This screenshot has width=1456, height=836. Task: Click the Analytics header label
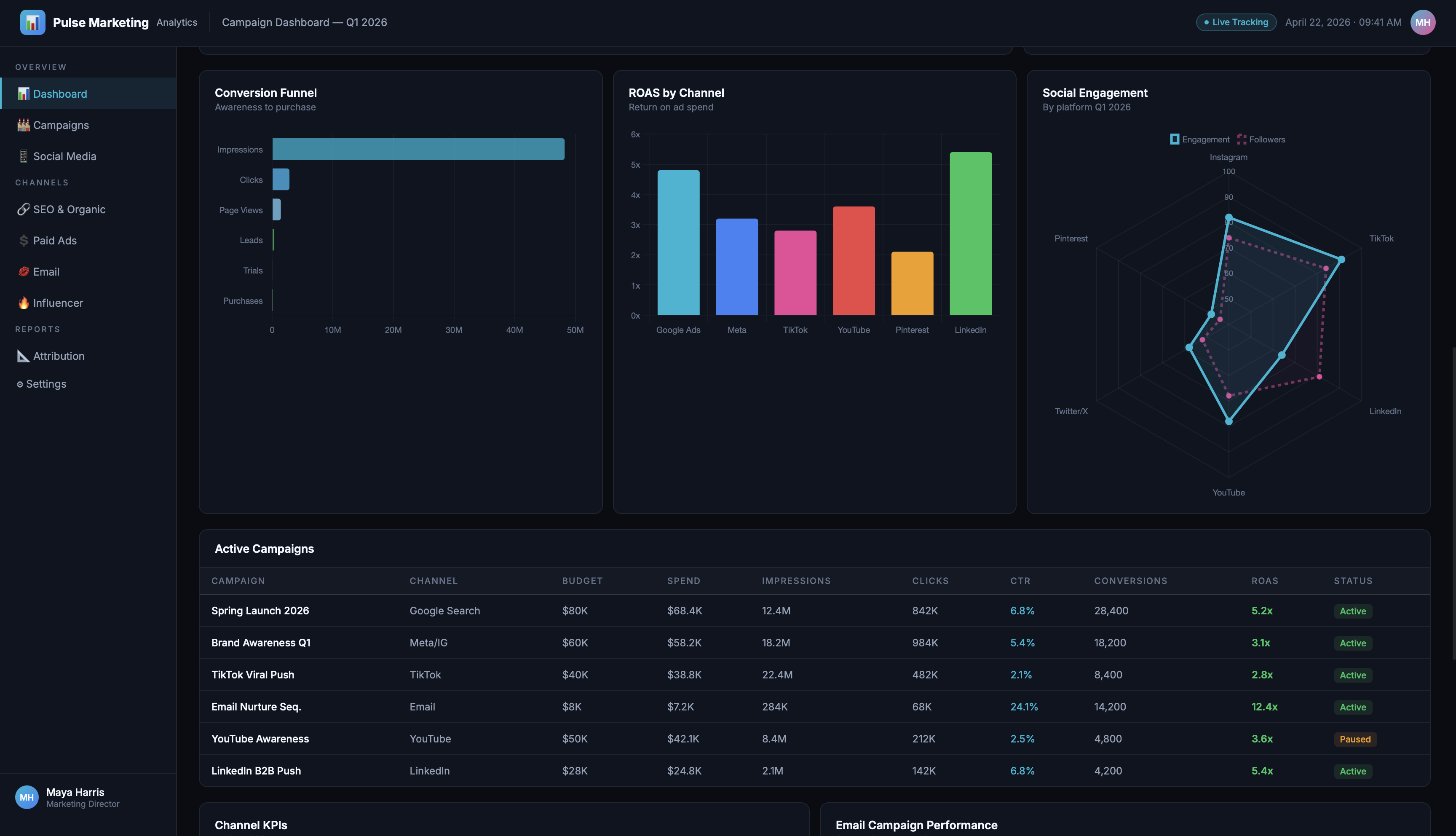pyautogui.click(x=177, y=22)
